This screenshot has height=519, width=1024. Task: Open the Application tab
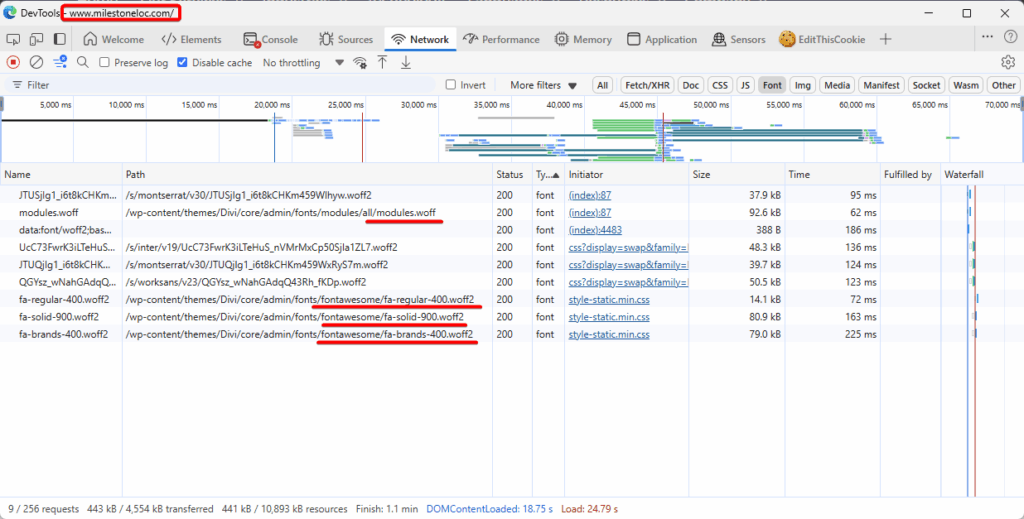point(662,39)
